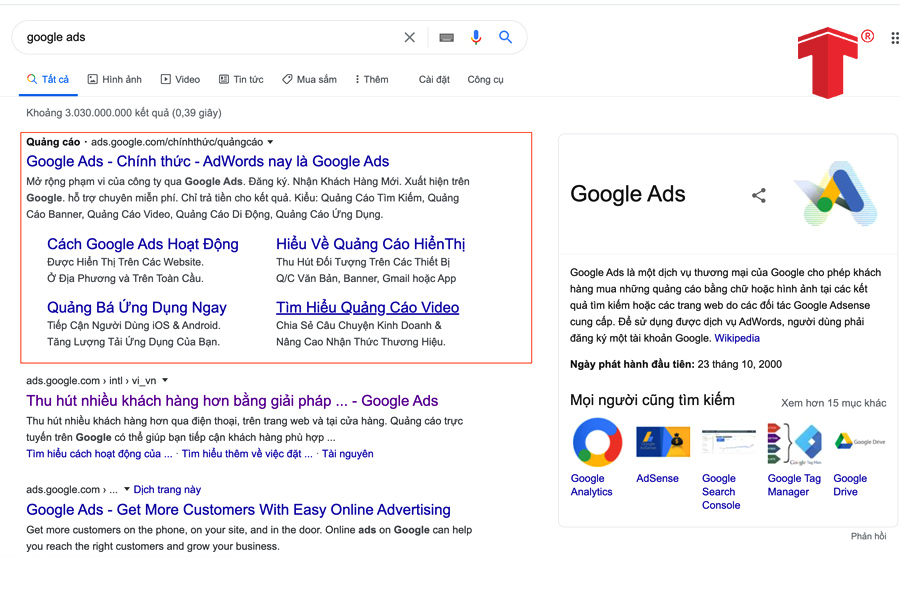Open the on-screen keyboard icon
The height and width of the screenshot is (600, 900).
tap(447, 37)
